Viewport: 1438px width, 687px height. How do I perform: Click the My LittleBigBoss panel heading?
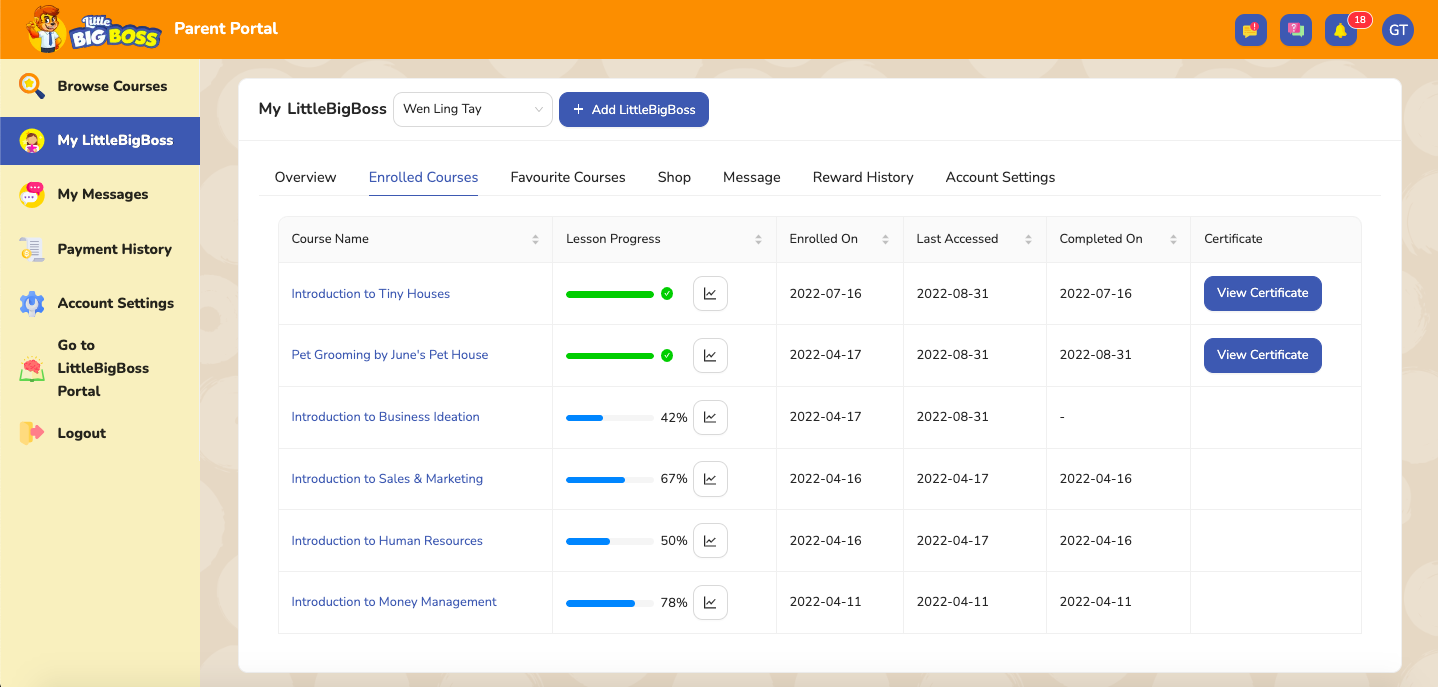click(x=322, y=109)
